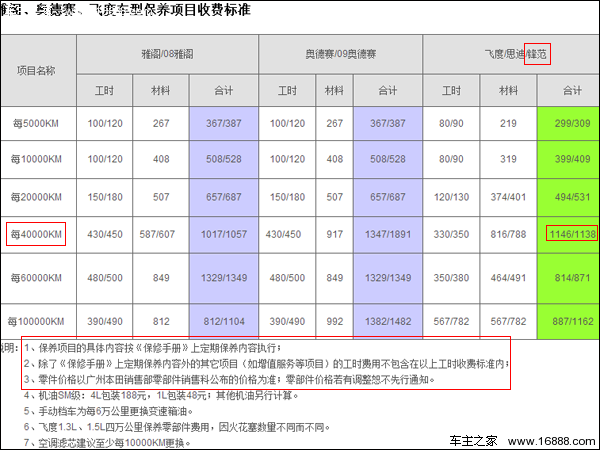This screenshot has width=600, height=450.
Task: Click the purple 1382/1482 total cell
Action: click(387, 321)
